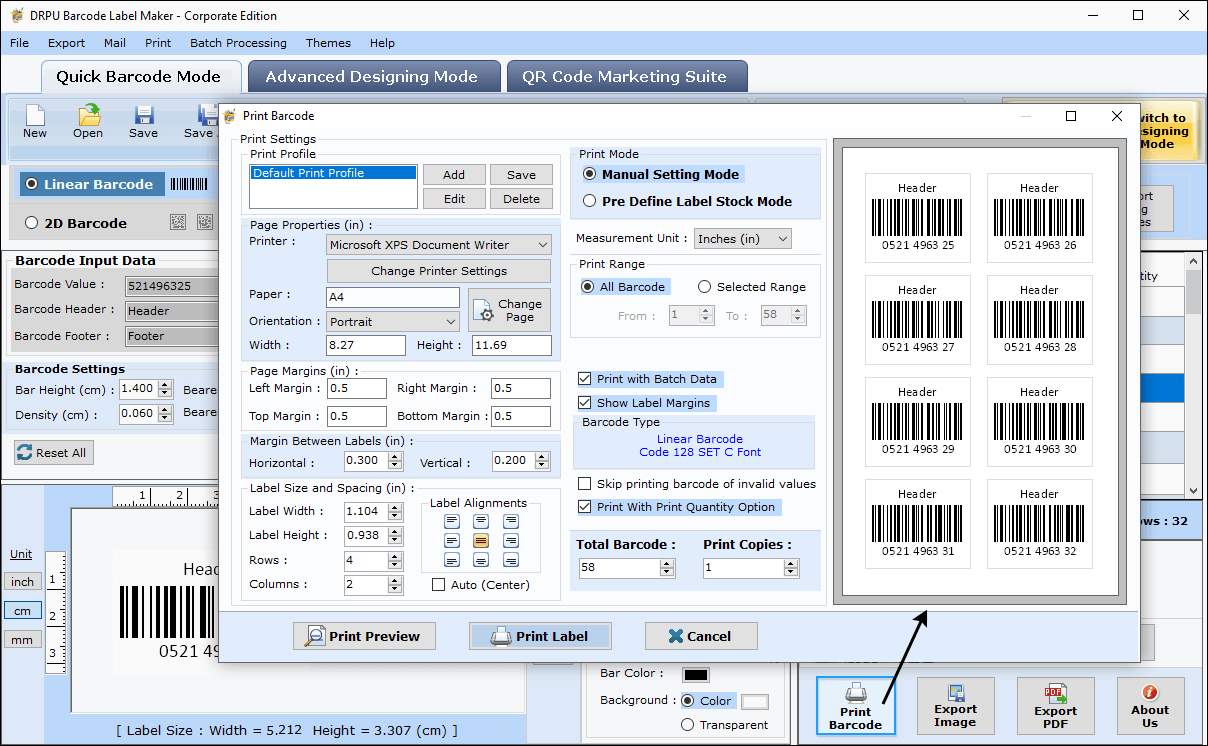The width and height of the screenshot is (1208, 746).
Task: Enable Skip printing barcode of invalid values
Action: (585, 484)
